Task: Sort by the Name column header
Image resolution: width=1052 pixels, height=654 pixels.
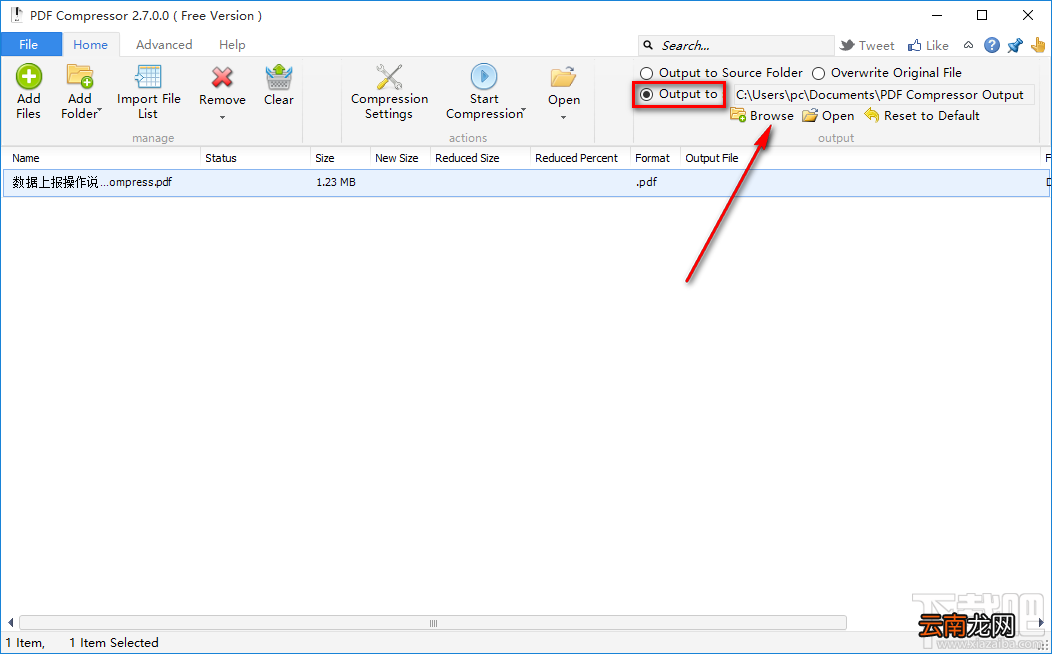Action: point(101,158)
